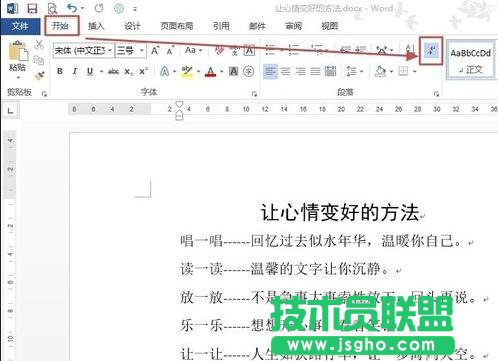498x361 pixels.
Task: Save the document with floppy icon
Action: click(x=32, y=9)
